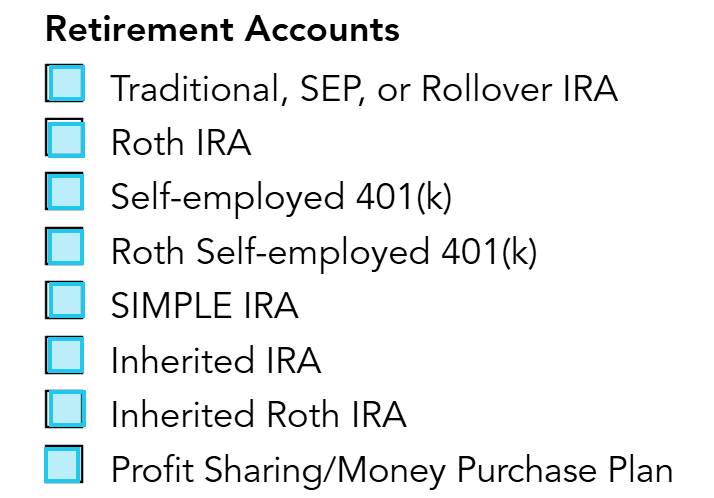Tick the Roth IRA checkbox

click(x=65, y=138)
